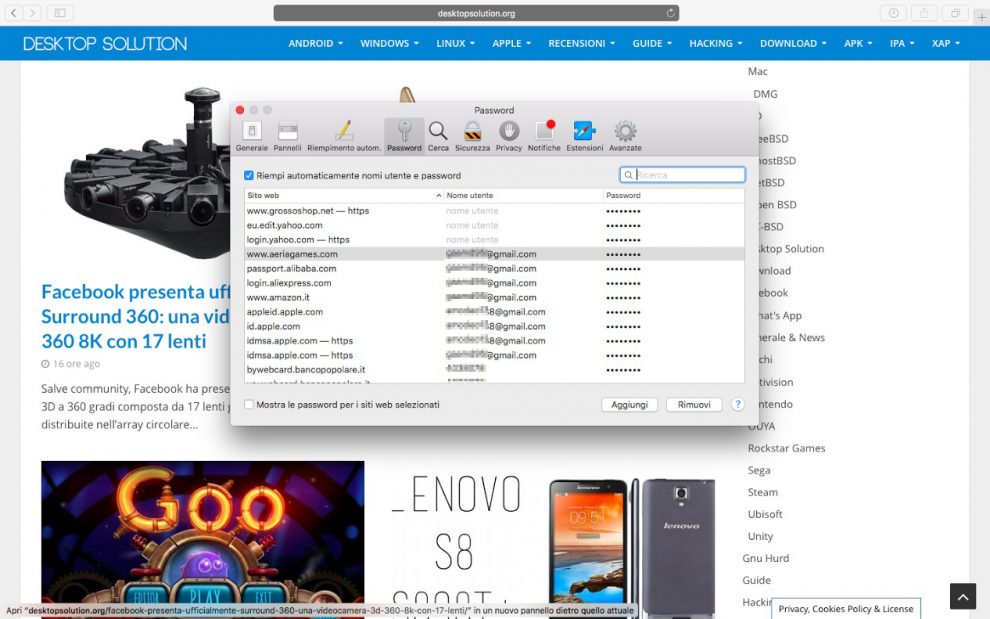Screen dimensions: 990x619
Task: Go forward with Safari forward arrow
Action: [x=32, y=13]
